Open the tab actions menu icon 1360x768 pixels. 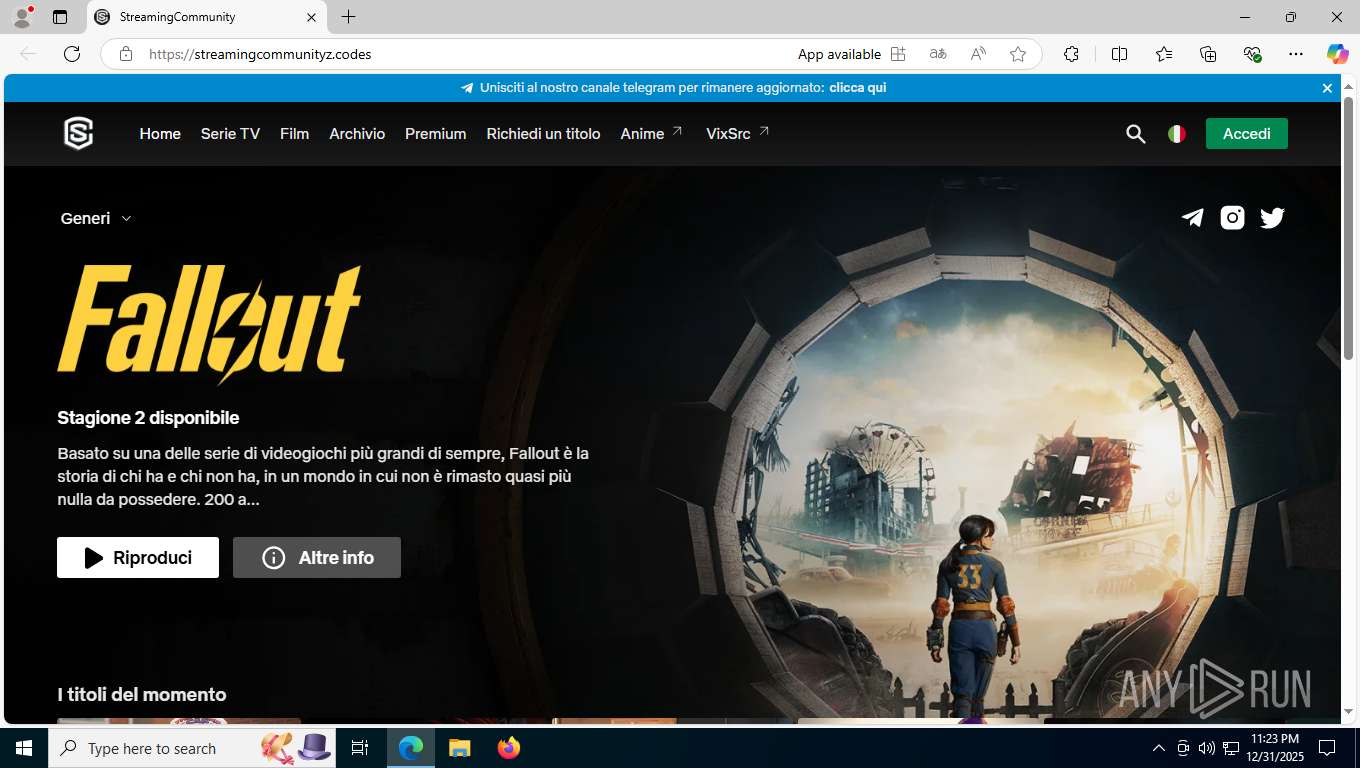(60, 17)
